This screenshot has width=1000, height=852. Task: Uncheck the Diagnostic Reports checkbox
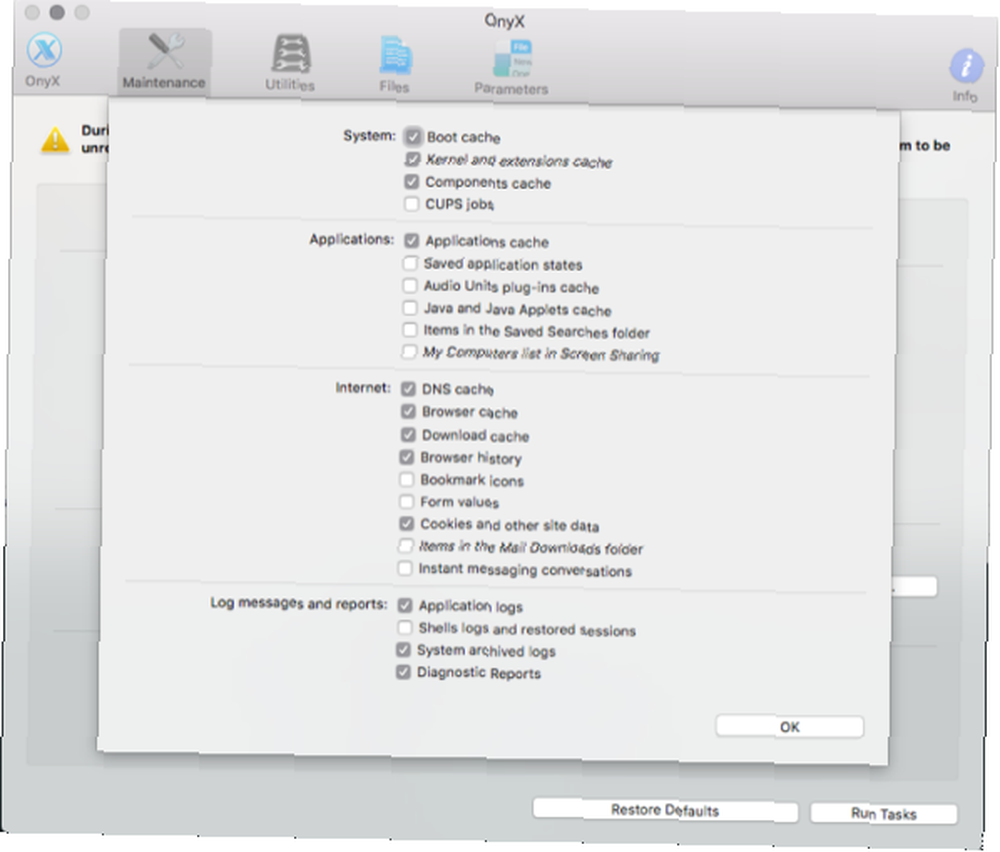pyautogui.click(x=403, y=672)
